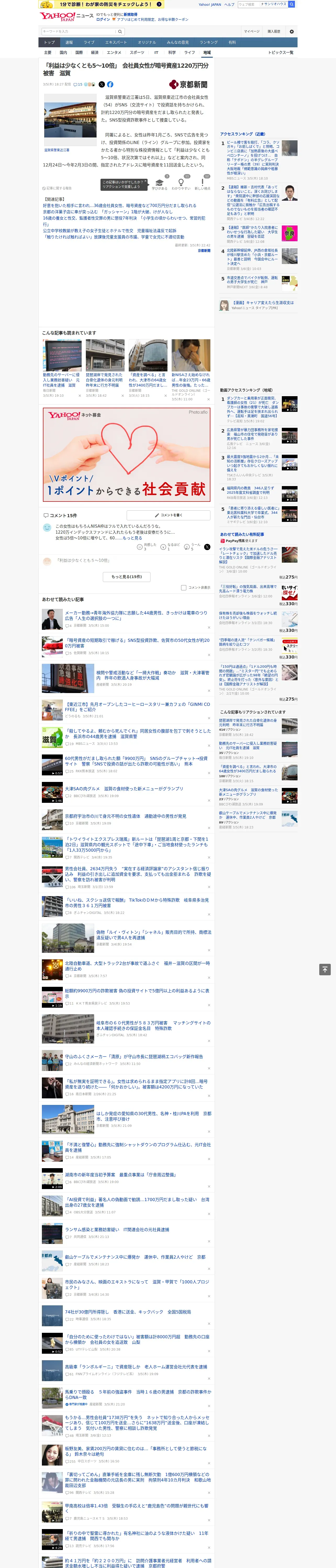This screenshot has width=336, height=1568.
Task: Click the 共感した reaction on the first comment
Action: click(x=147, y=547)
